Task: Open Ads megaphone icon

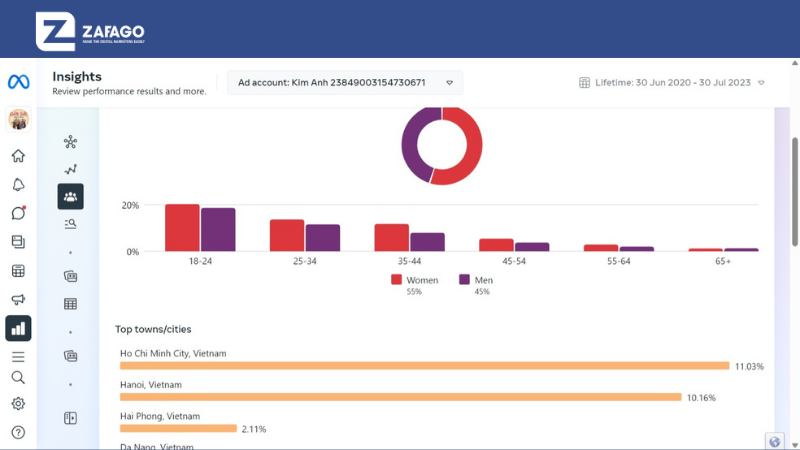Action: click(18, 299)
